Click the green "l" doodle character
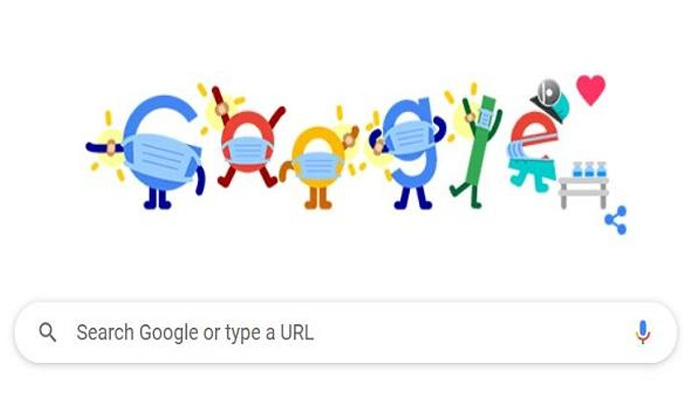Image resolution: width=700 pixels, height=400 pixels. pyautogui.click(x=476, y=152)
